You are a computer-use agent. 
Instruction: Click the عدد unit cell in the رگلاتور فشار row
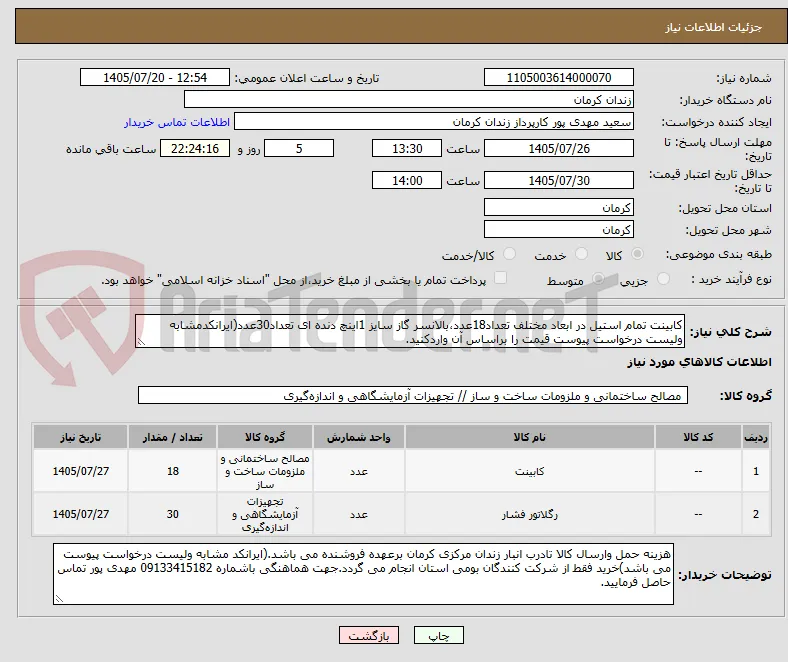click(359, 514)
